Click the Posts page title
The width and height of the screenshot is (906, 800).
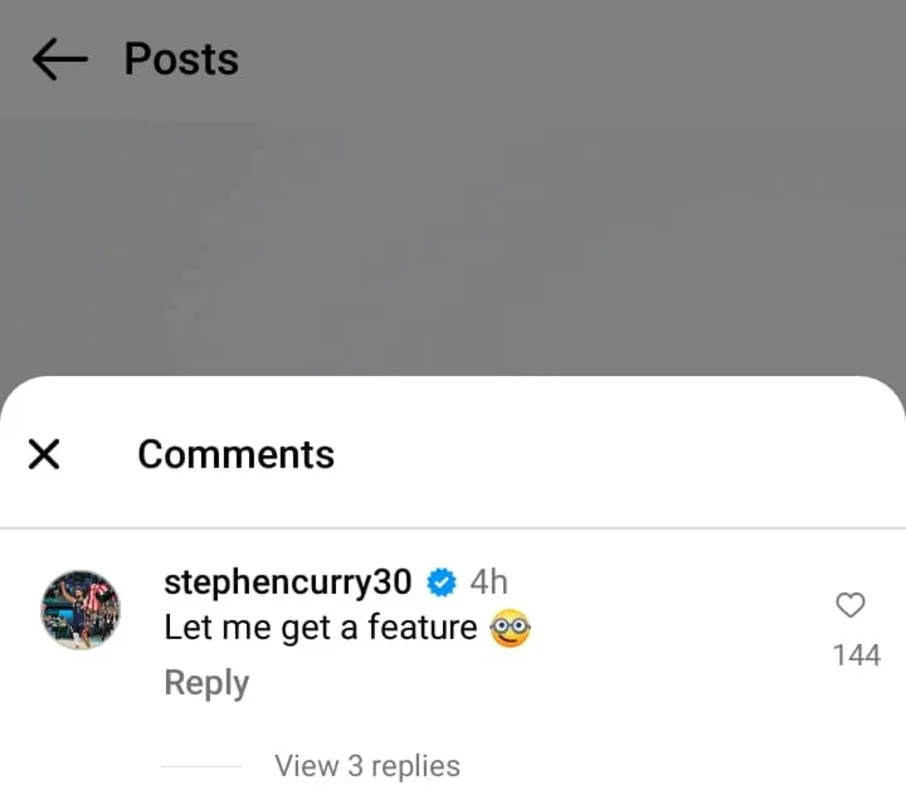click(181, 59)
